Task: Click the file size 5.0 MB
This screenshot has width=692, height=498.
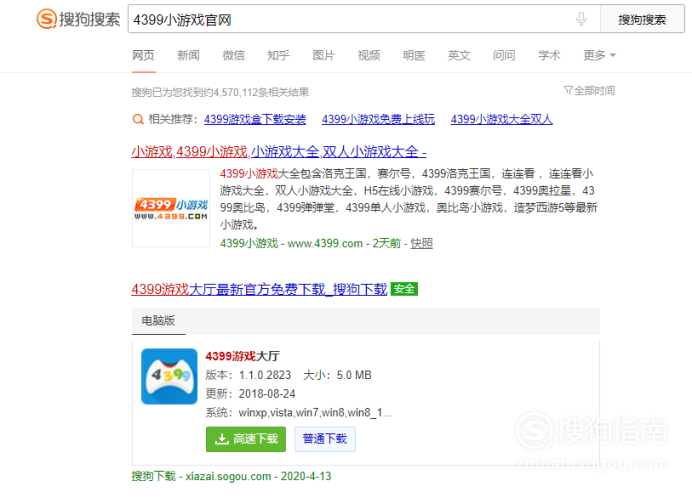Action: pyautogui.click(x=354, y=375)
